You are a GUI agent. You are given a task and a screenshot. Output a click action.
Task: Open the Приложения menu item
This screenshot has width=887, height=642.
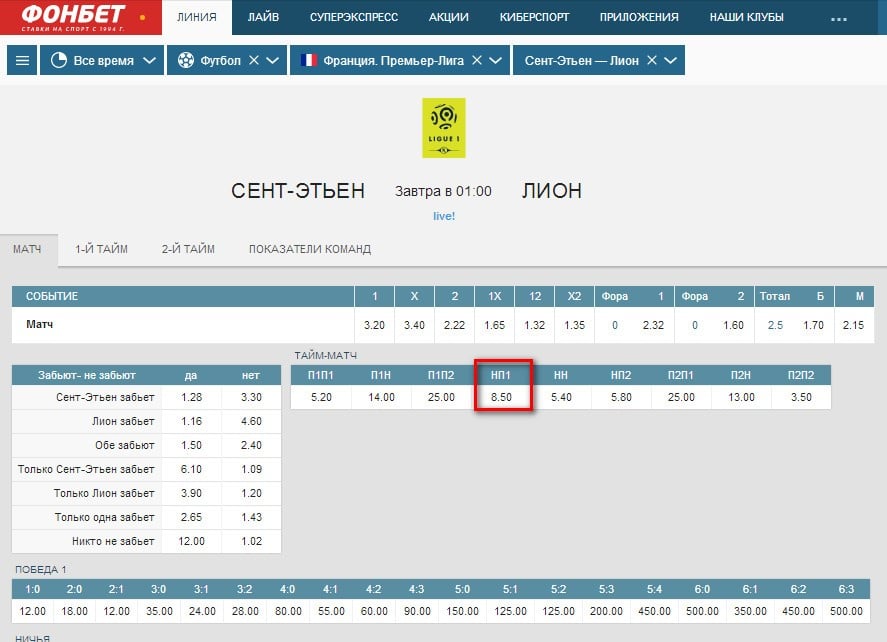pos(639,18)
